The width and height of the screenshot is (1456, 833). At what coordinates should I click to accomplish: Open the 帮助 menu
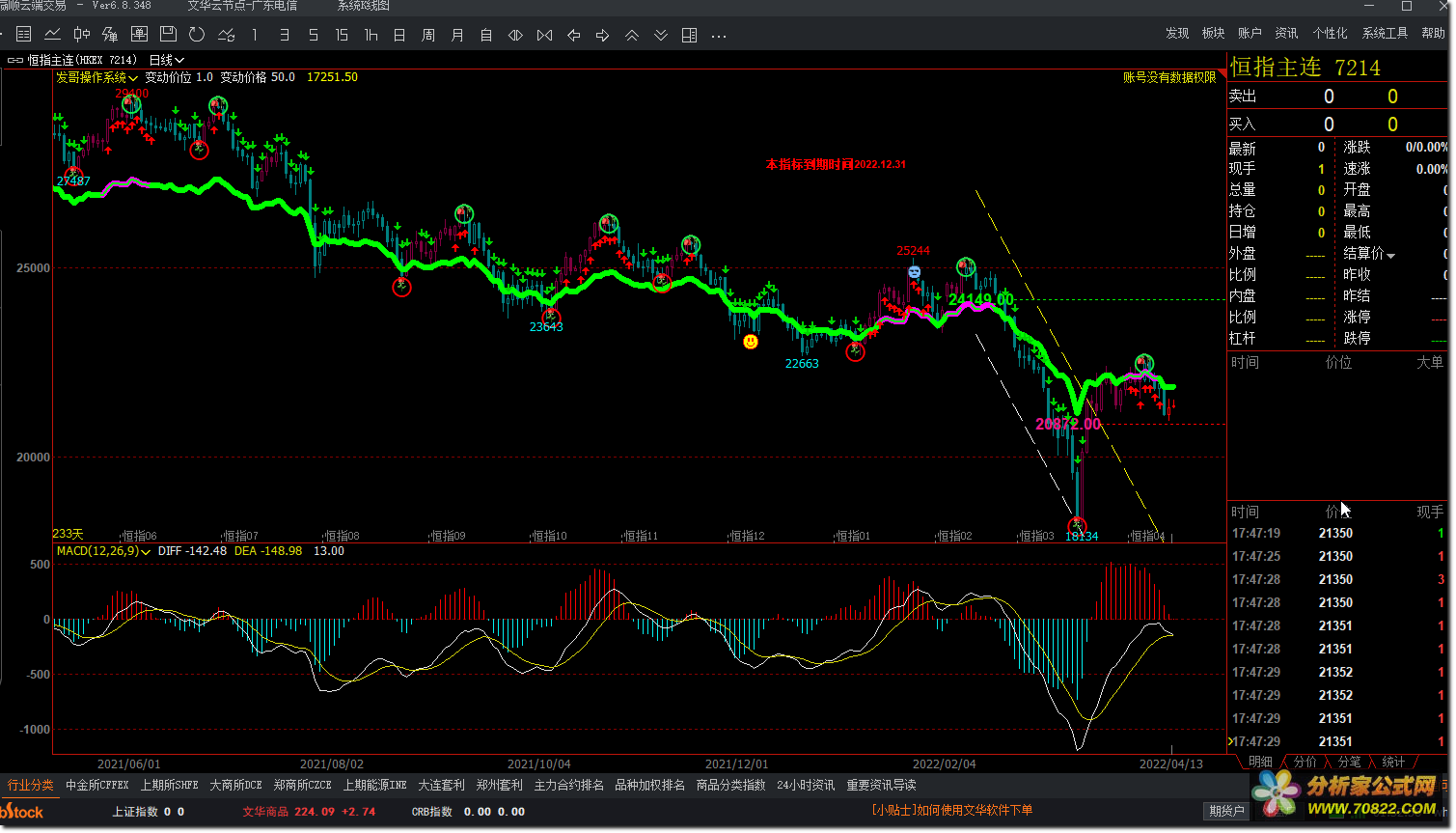pyautogui.click(x=1433, y=33)
